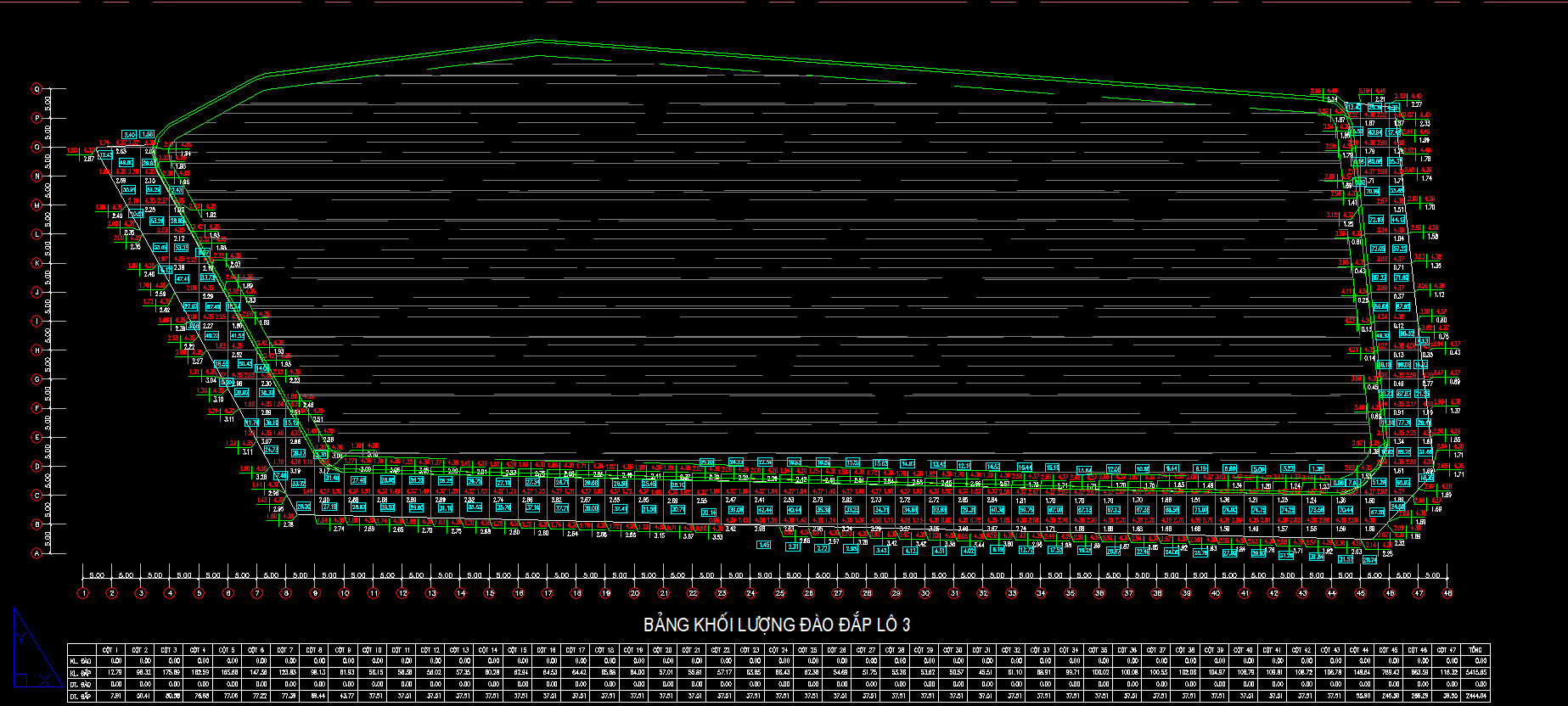Select row axis marker G
Image resolution: width=1568 pixels, height=706 pixels.
(x=37, y=379)
